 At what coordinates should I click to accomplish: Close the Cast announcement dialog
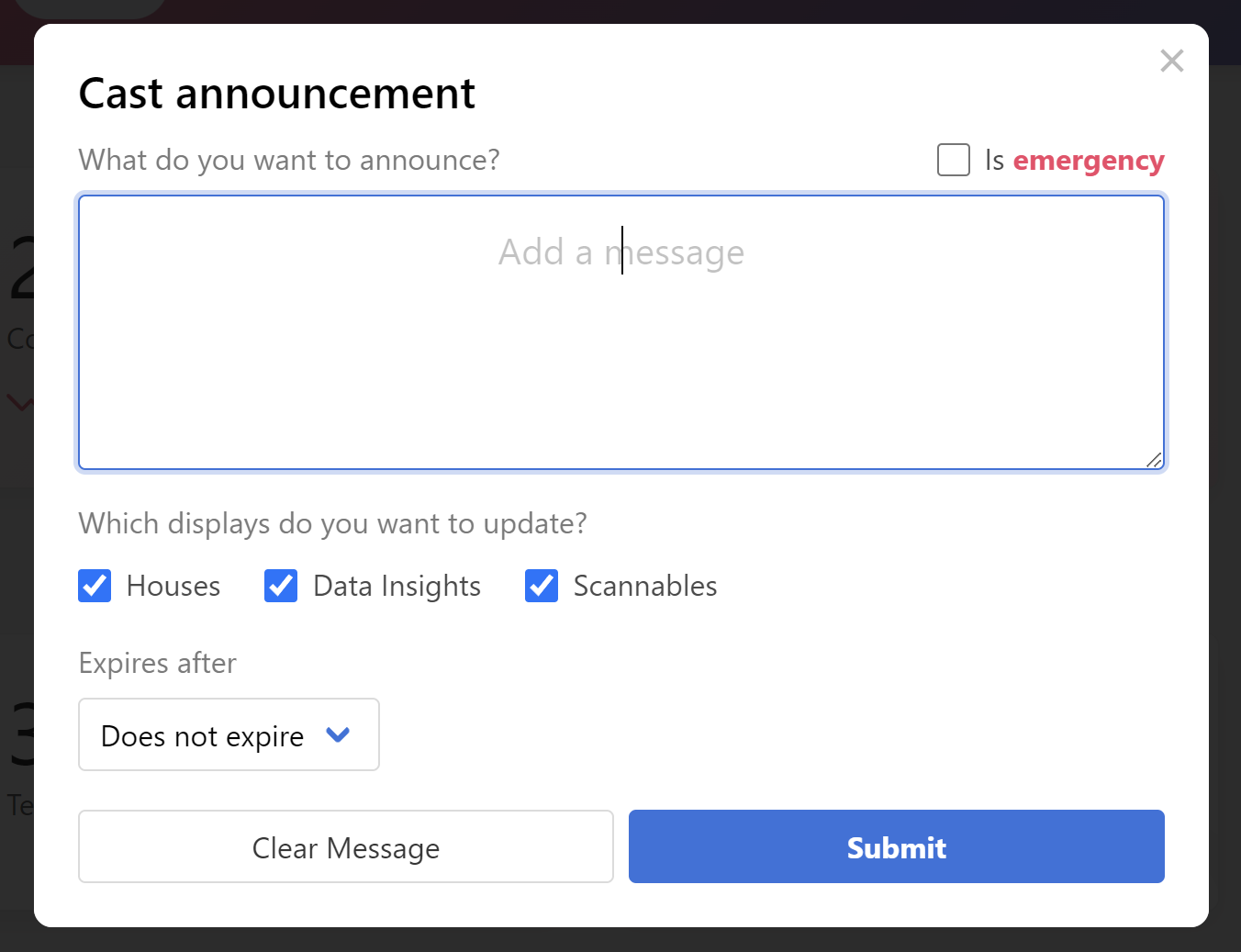(x=1171, y=62)
